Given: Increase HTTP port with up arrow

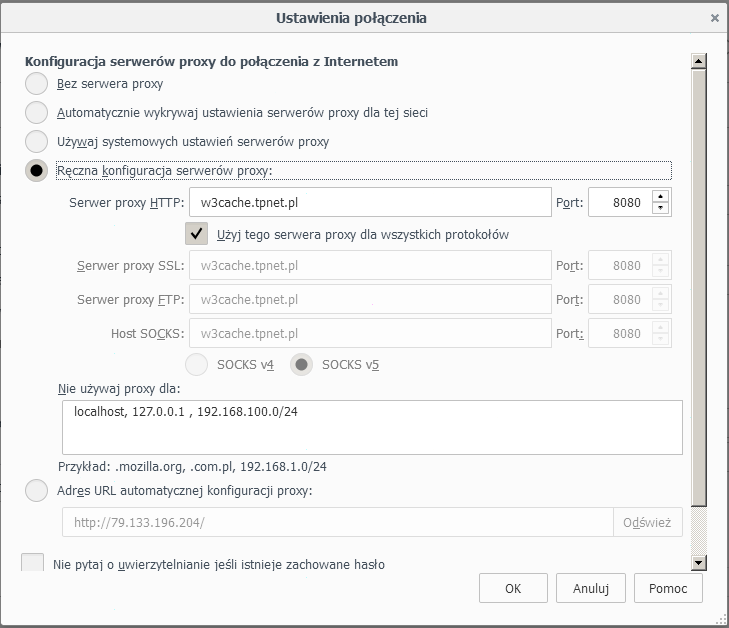Looking at the screenshot, I should point(660,196).
